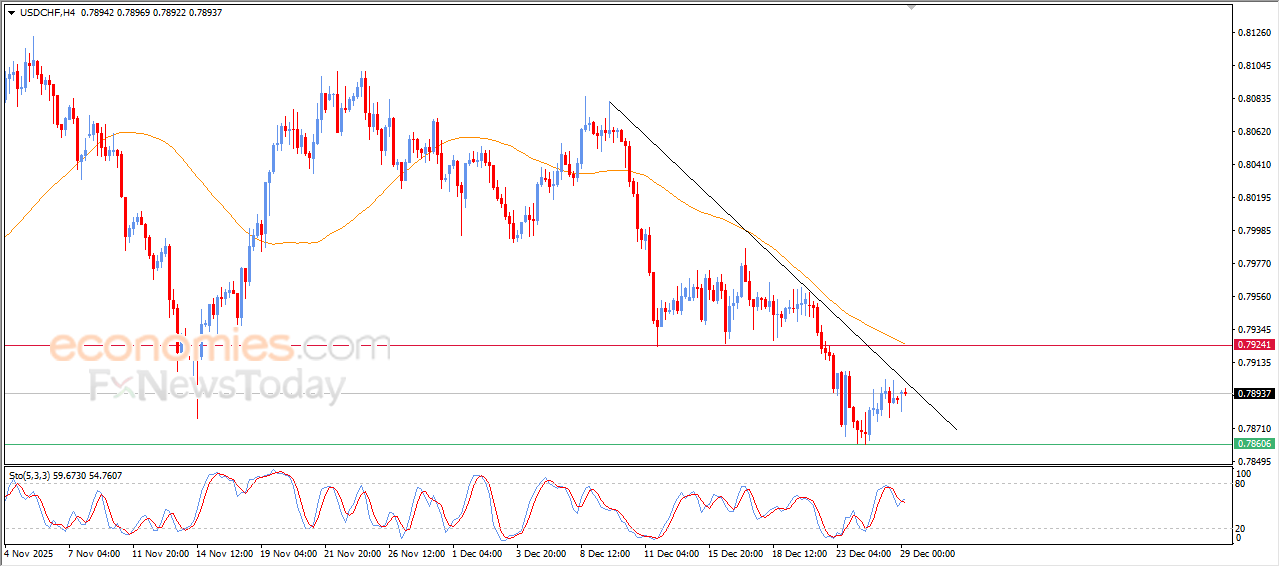Click price axis value 0.79770
1280x567 pixels.
1256,264
